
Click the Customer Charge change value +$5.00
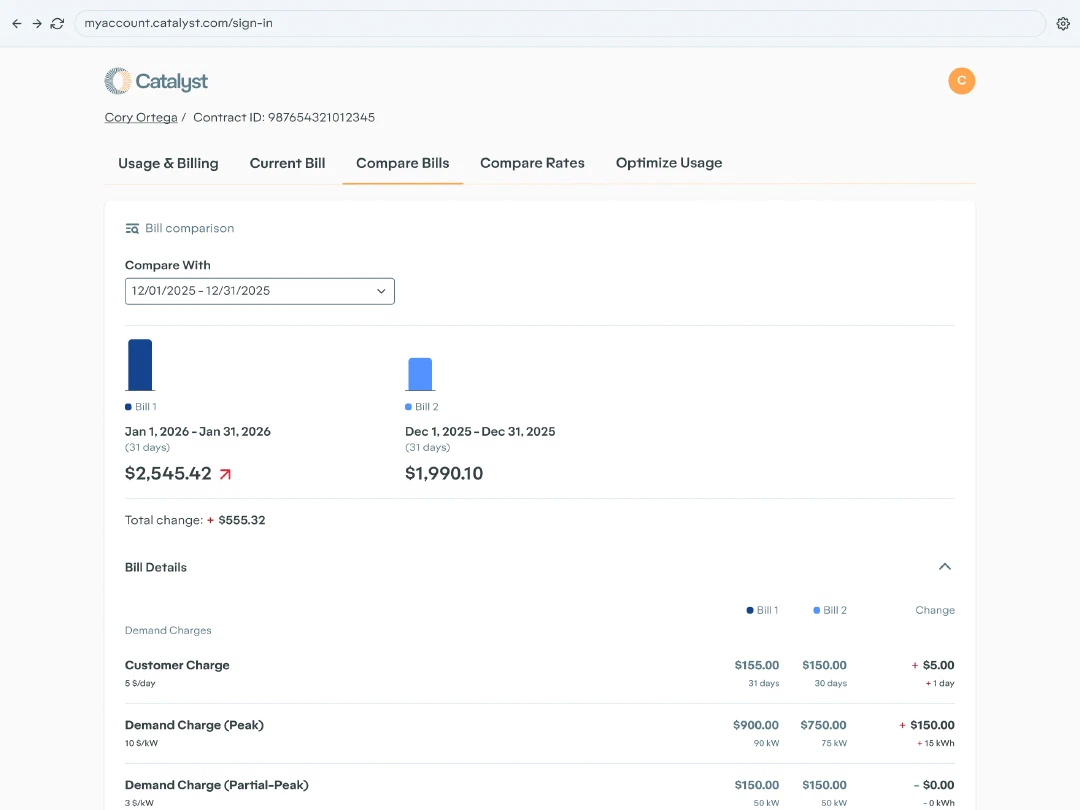click(x=933, y=665)
